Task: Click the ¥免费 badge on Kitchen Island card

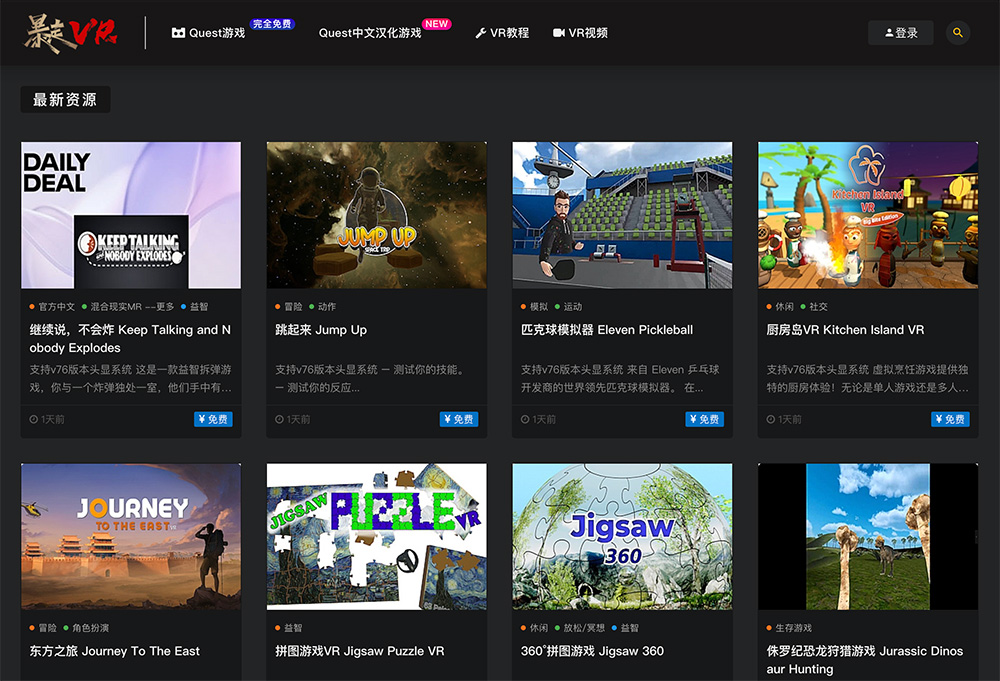Action: (950, 419)
